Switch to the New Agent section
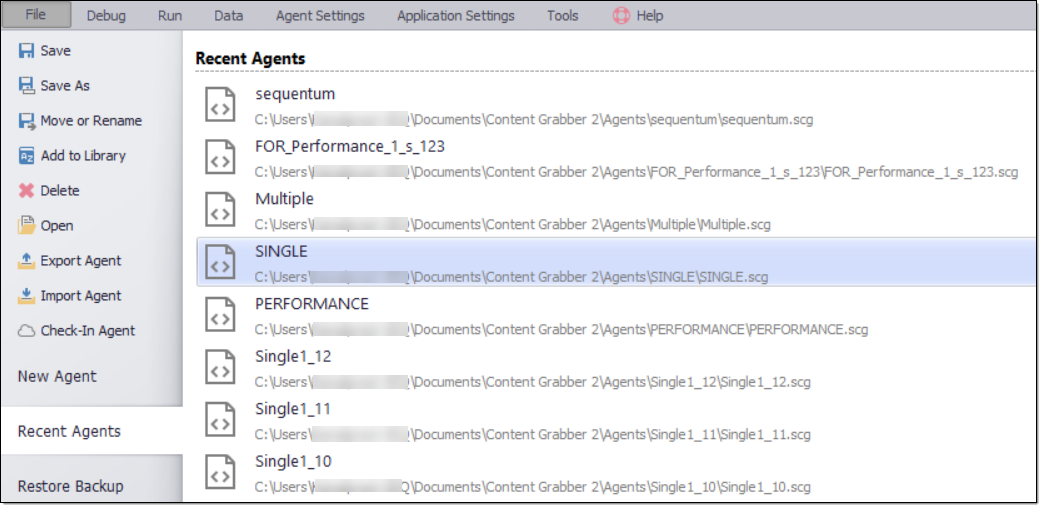1042x508 pixels. tap(57, 377)
